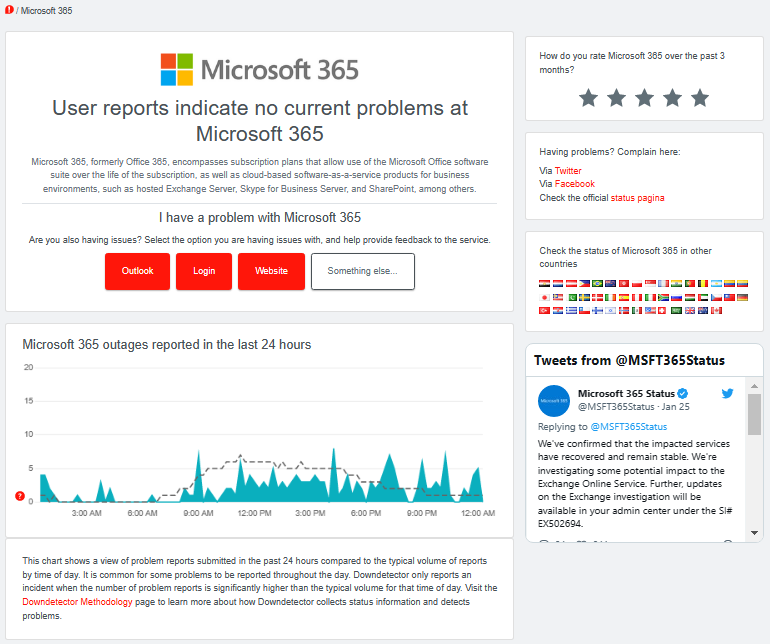Report a Website problem

(271, 271)
